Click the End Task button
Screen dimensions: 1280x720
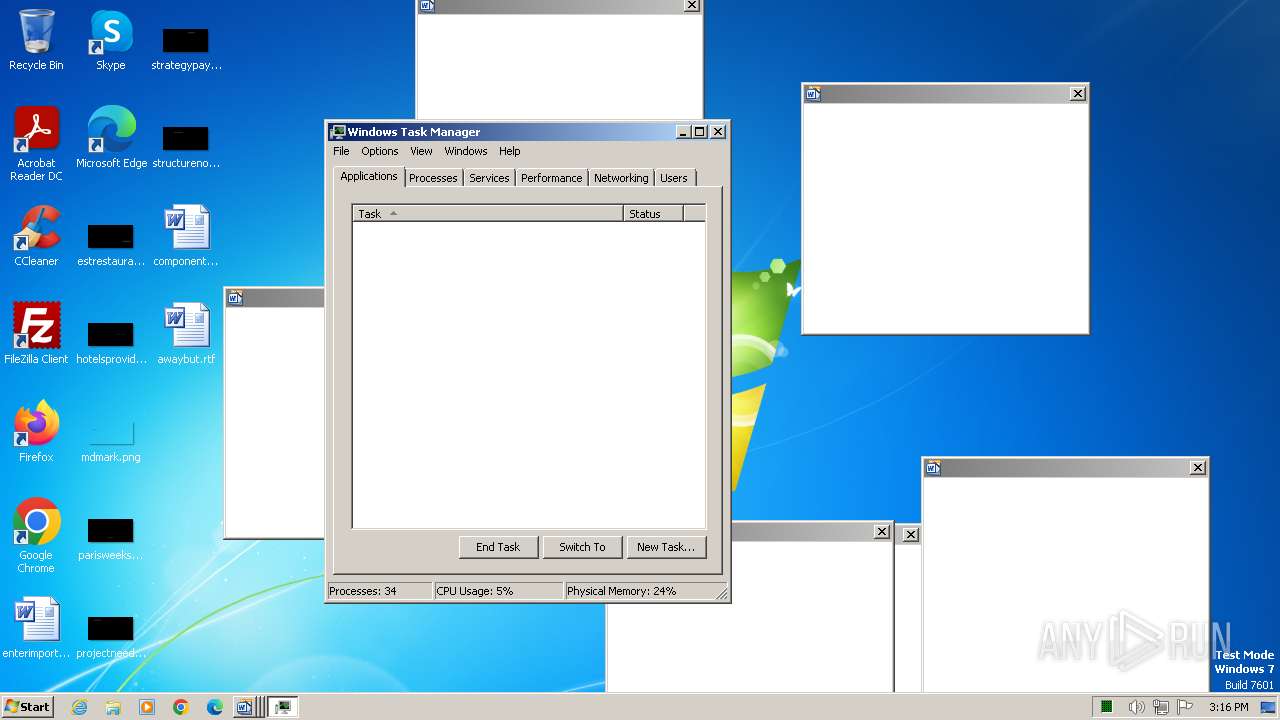(498, 547)
